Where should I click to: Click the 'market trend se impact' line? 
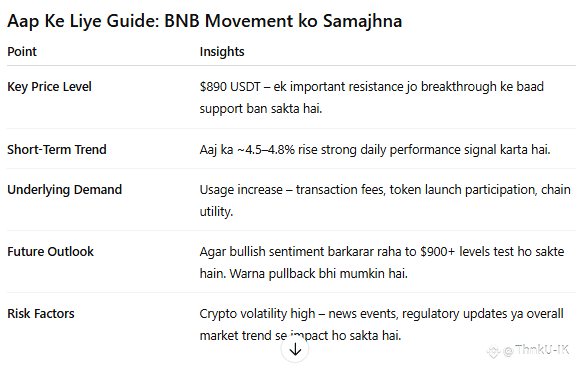click(x=300, y=335)
